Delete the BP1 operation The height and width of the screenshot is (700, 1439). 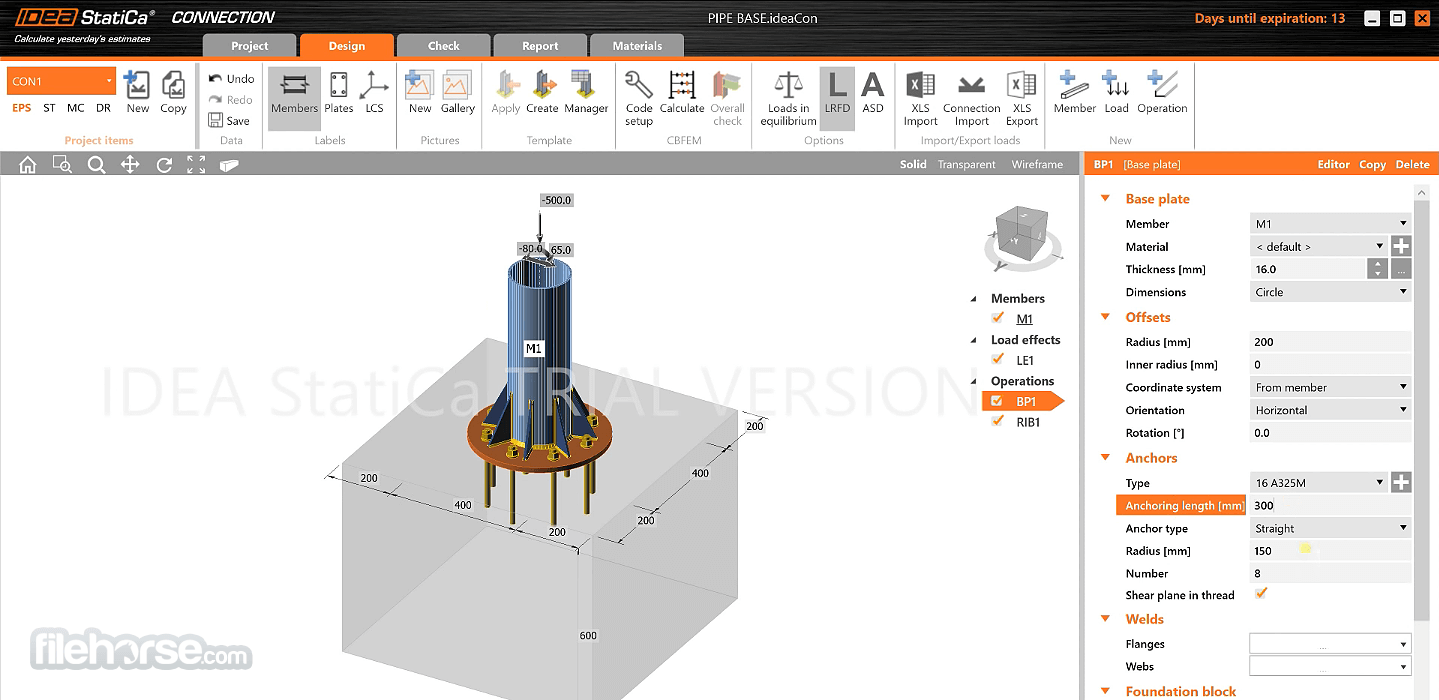coord(1412,165)
